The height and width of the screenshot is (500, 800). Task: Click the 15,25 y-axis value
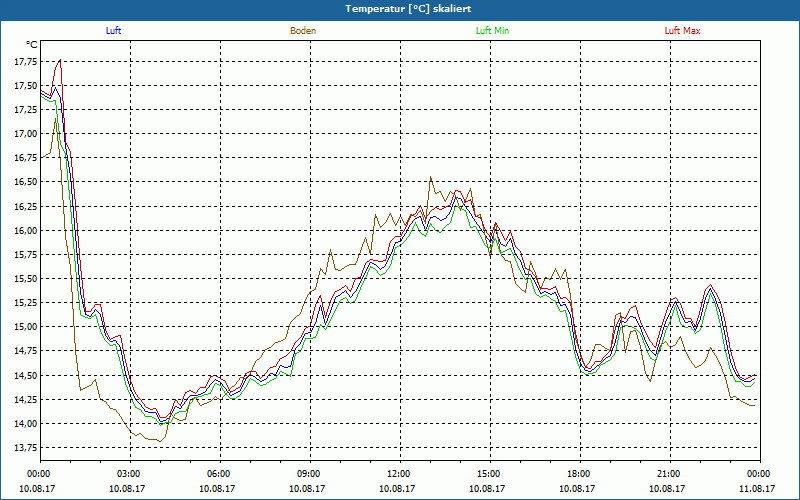pyautogui.click(x=26, y=303)
